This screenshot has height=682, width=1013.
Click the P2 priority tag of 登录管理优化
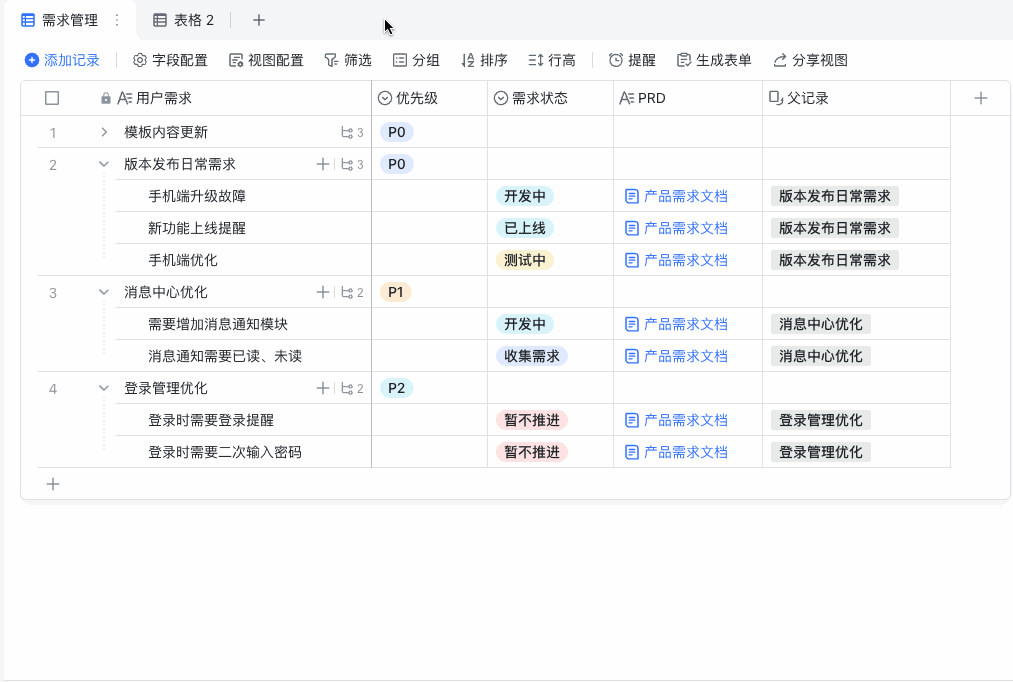point(397,388)
